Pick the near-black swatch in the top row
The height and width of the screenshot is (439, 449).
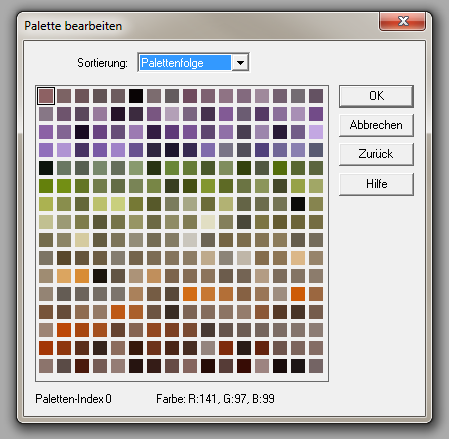[136, 96]
